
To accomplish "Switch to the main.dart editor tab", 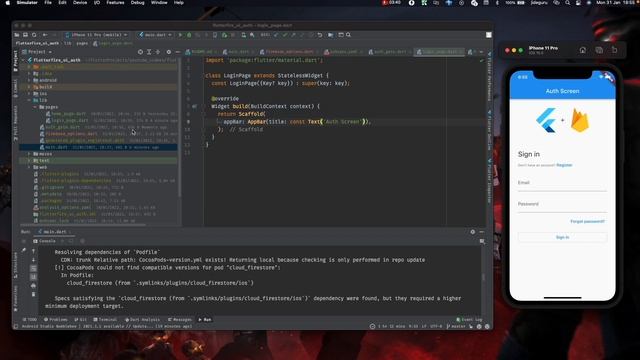I will tap(238, 52).
